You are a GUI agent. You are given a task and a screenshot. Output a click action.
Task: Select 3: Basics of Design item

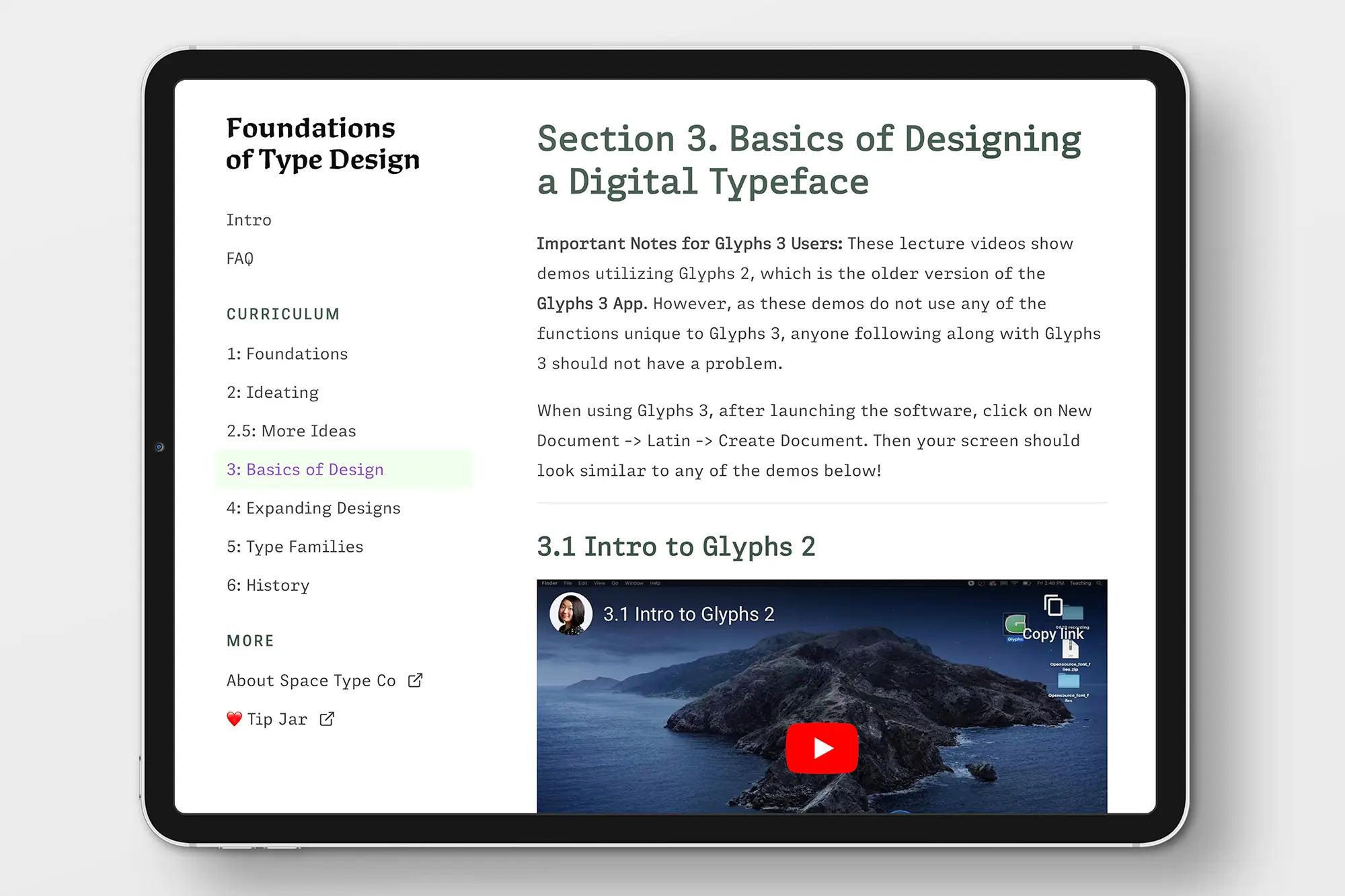[x=344, y=469]
